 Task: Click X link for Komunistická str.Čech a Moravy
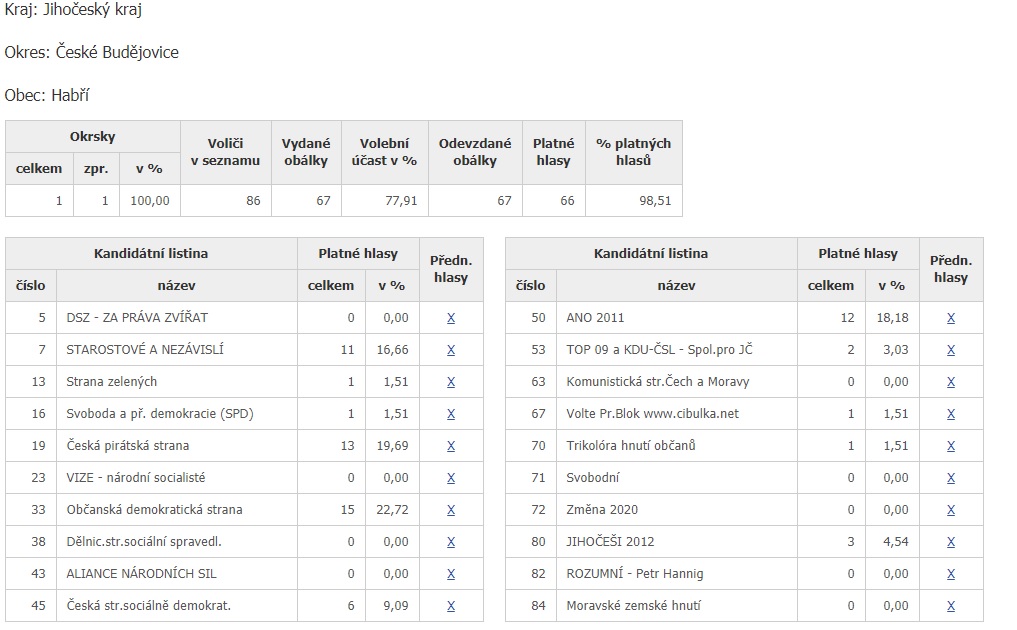coord(951,382)
